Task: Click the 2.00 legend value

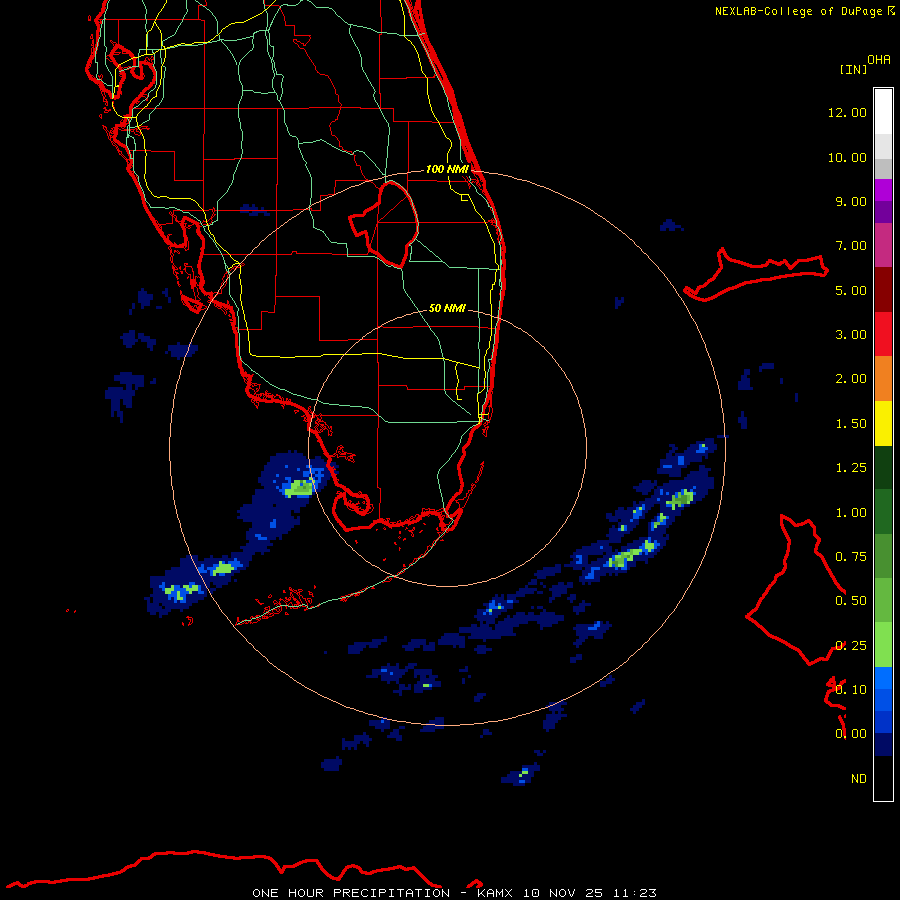Action: [851, 379]
